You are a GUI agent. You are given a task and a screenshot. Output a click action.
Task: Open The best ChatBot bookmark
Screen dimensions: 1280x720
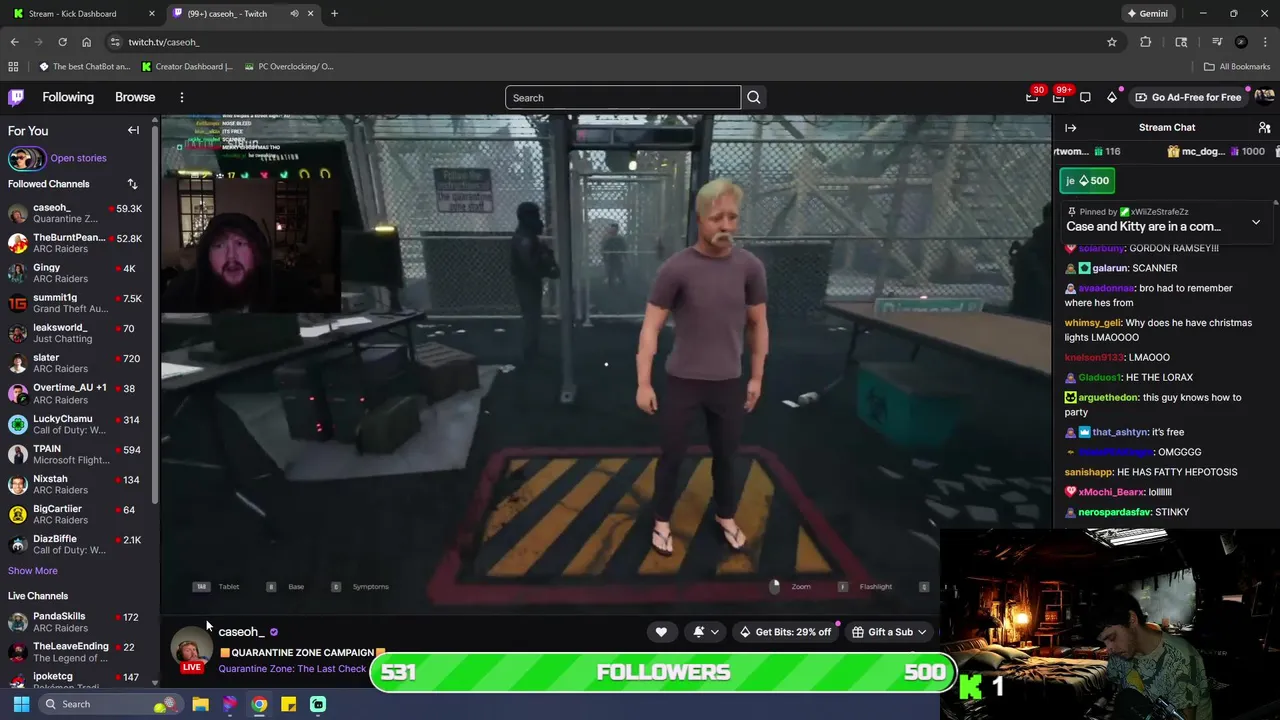(84, 67)
